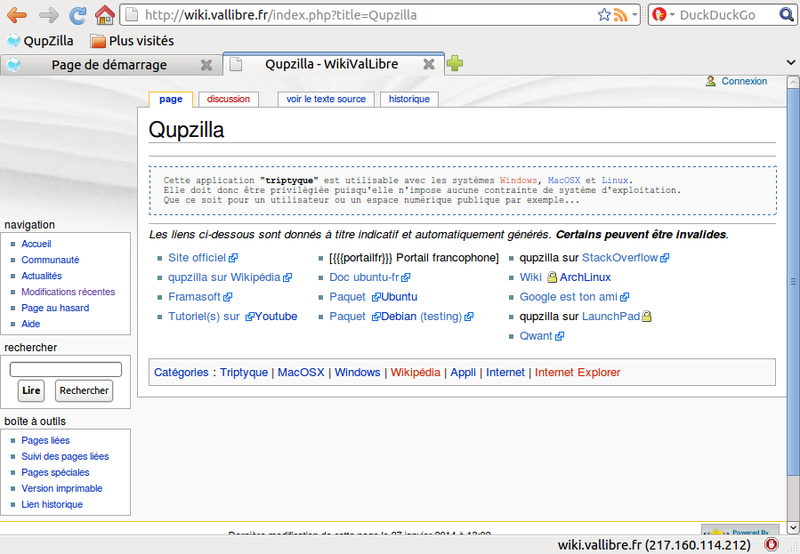Click the browser back arrow
800x554 pixels.
tap(16, 15)
